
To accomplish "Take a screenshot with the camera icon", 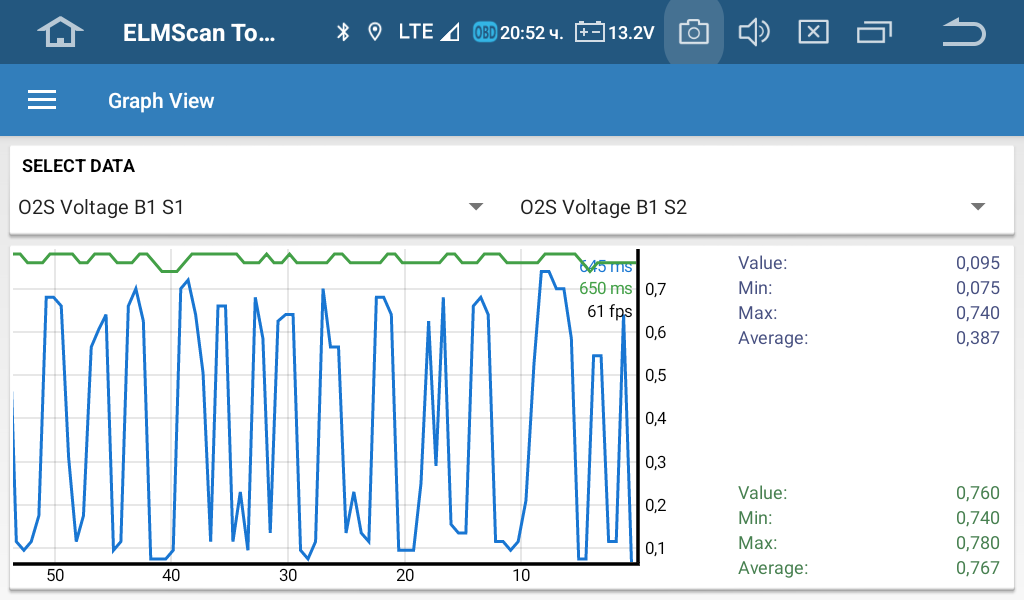I will [693, 32].
